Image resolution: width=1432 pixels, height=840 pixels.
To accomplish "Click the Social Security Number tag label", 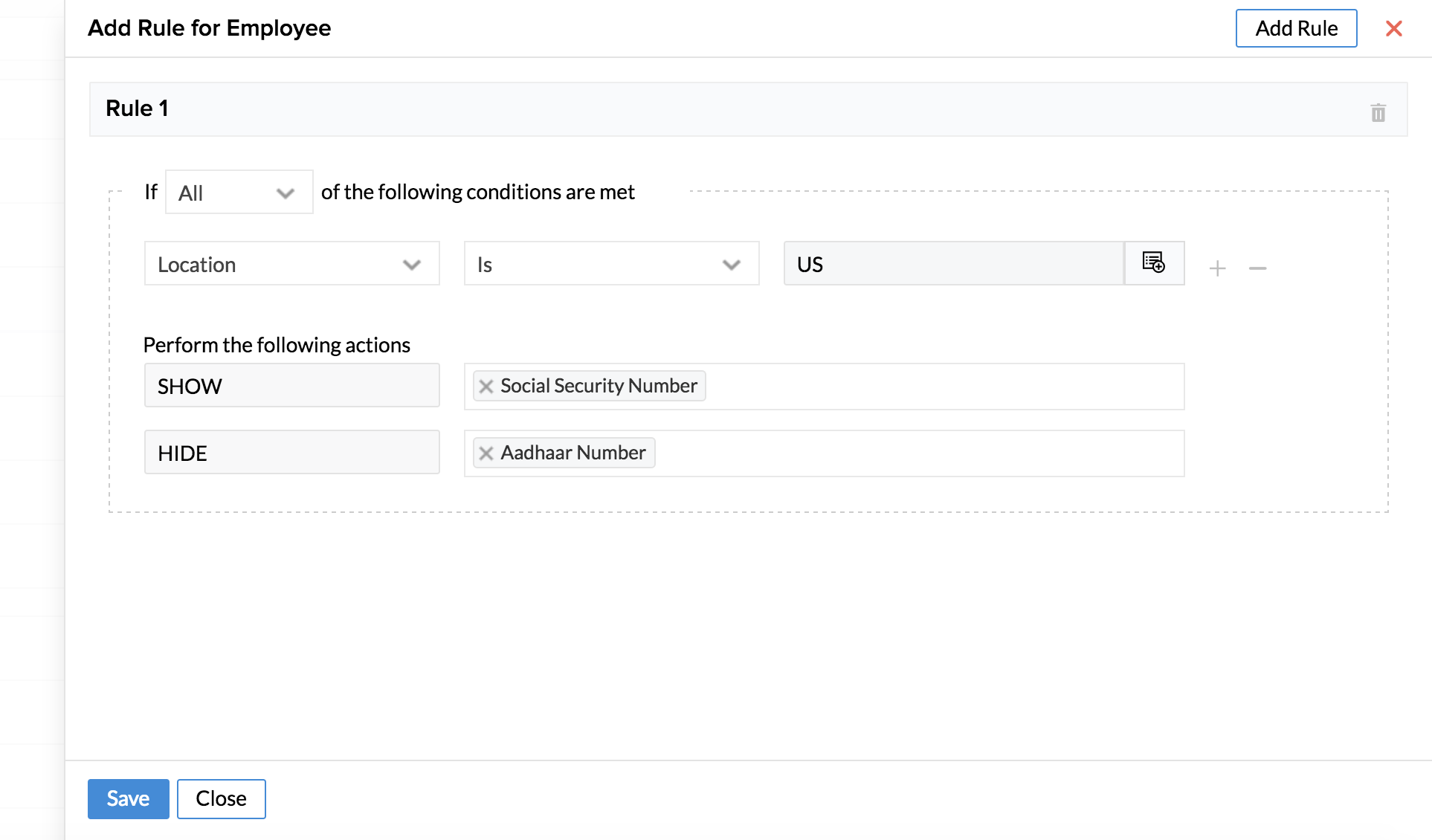I will tap(599, 386).
